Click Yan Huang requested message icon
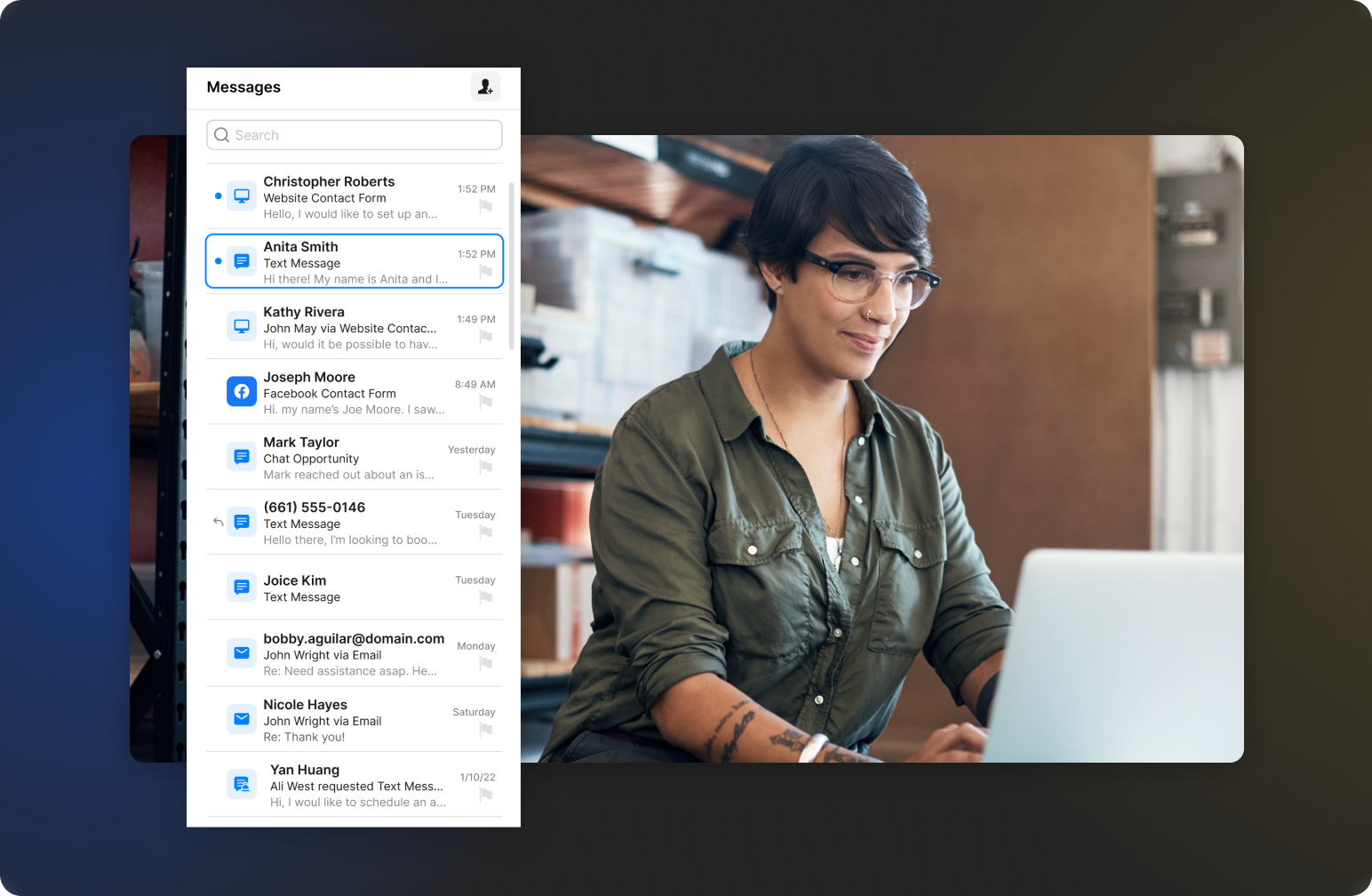 tap(242, 784)
